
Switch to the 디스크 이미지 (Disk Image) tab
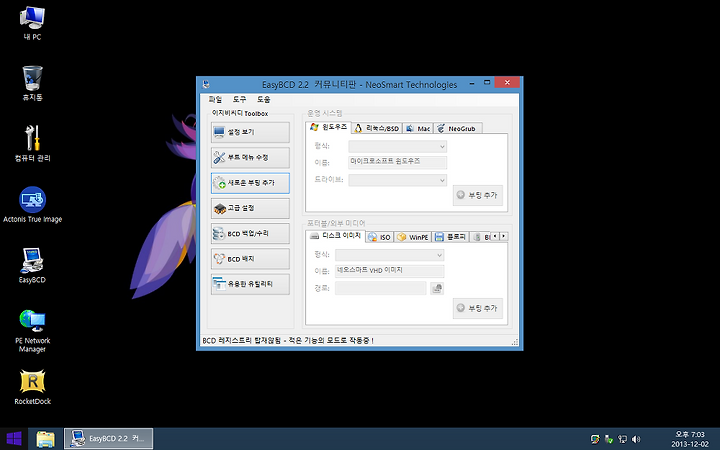[336, 236]
